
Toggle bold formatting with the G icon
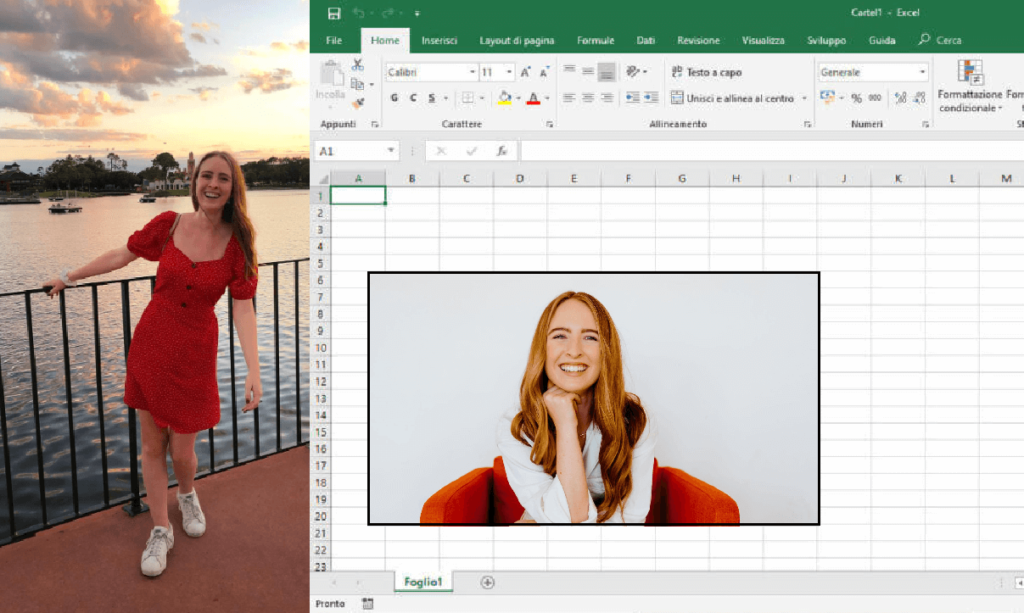tap(394, 97)
